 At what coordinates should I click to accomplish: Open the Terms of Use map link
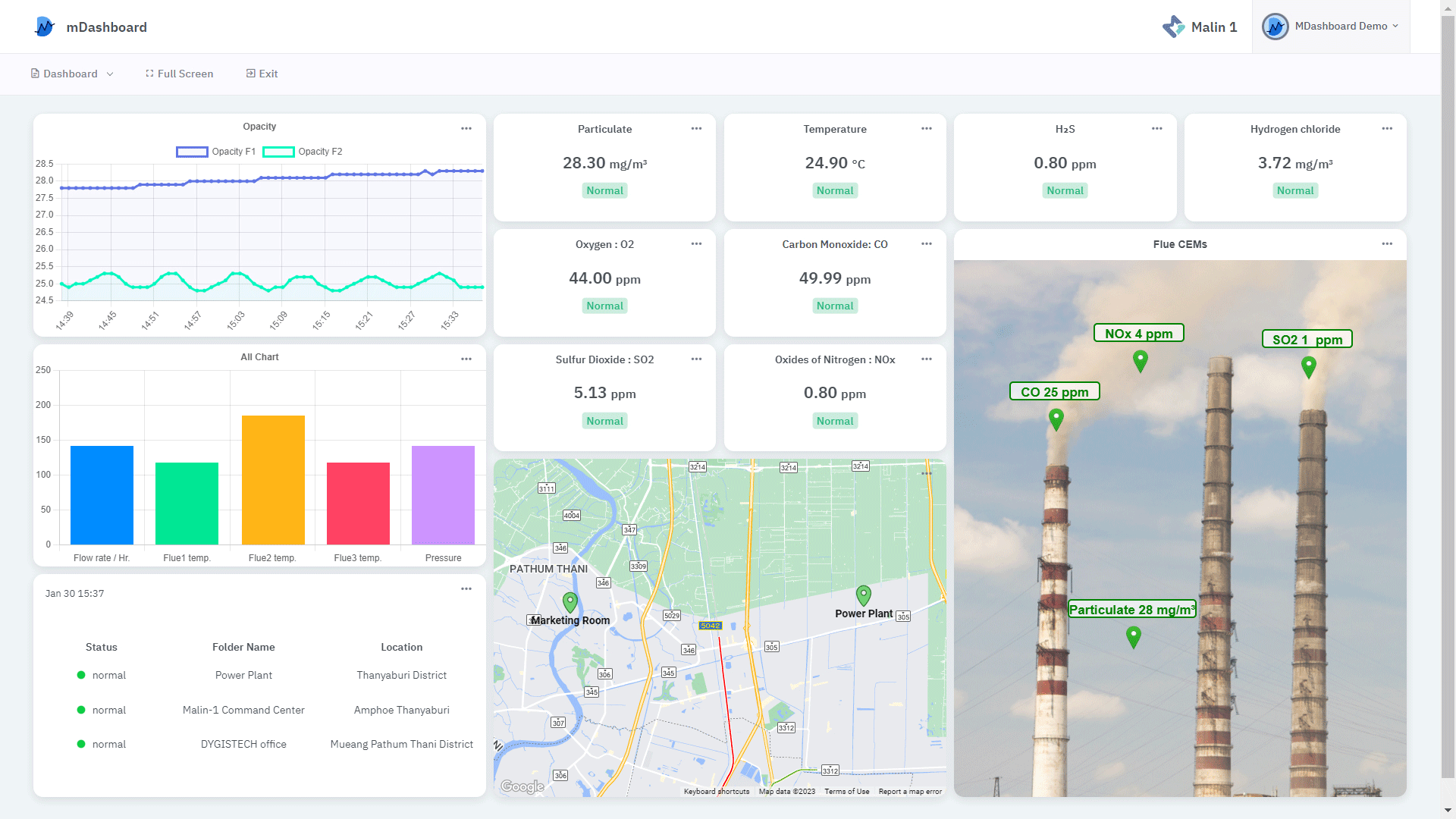[846, 791]
